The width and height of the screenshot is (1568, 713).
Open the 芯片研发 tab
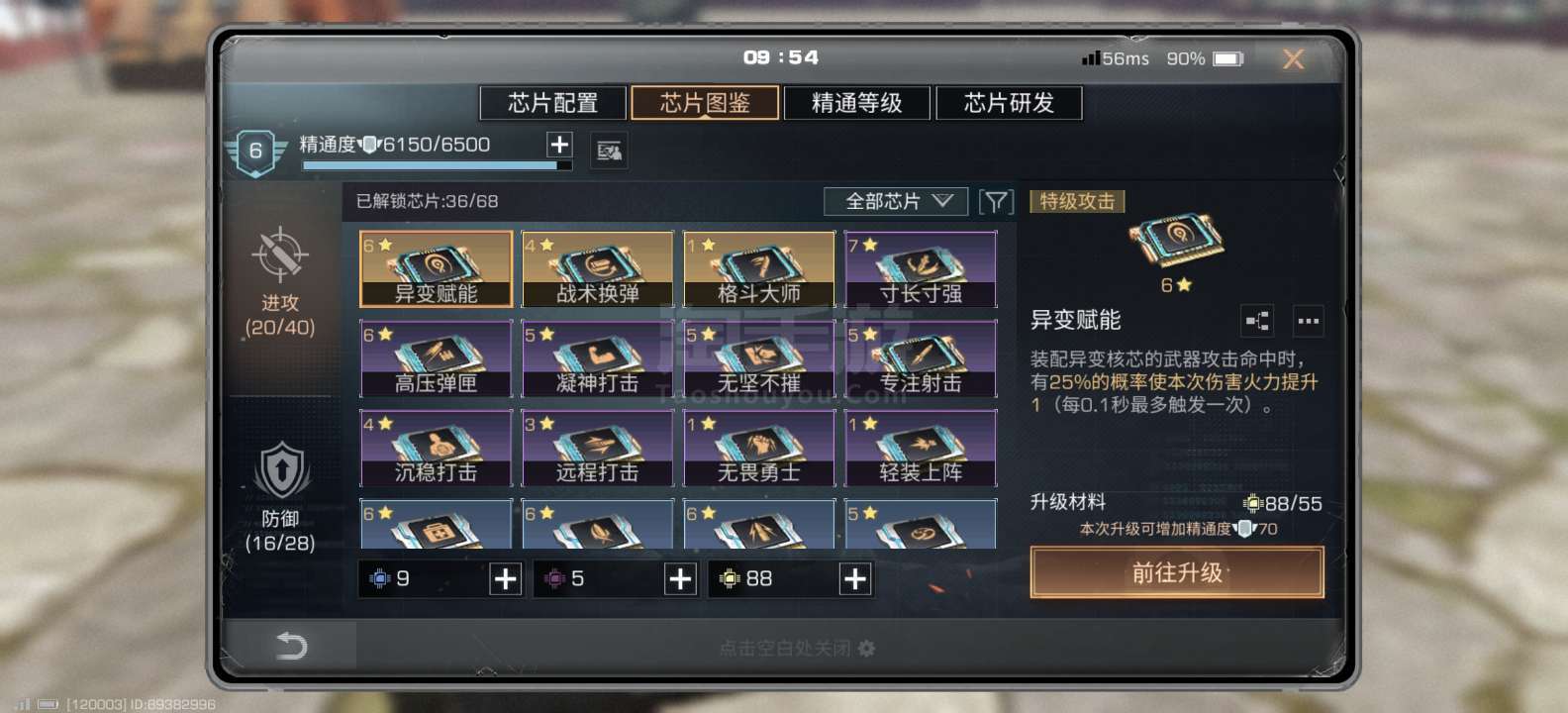1009,103
